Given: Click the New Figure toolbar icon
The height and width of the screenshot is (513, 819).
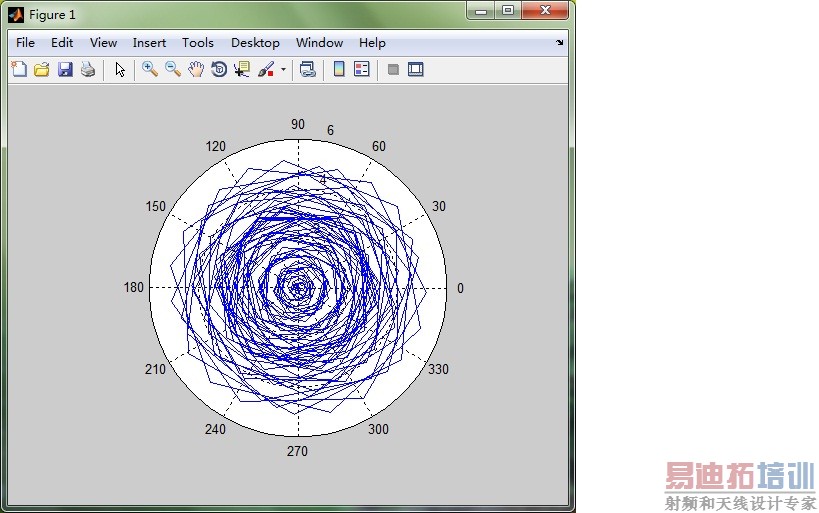Looking at the screenshot, I should tap(19, 69).
